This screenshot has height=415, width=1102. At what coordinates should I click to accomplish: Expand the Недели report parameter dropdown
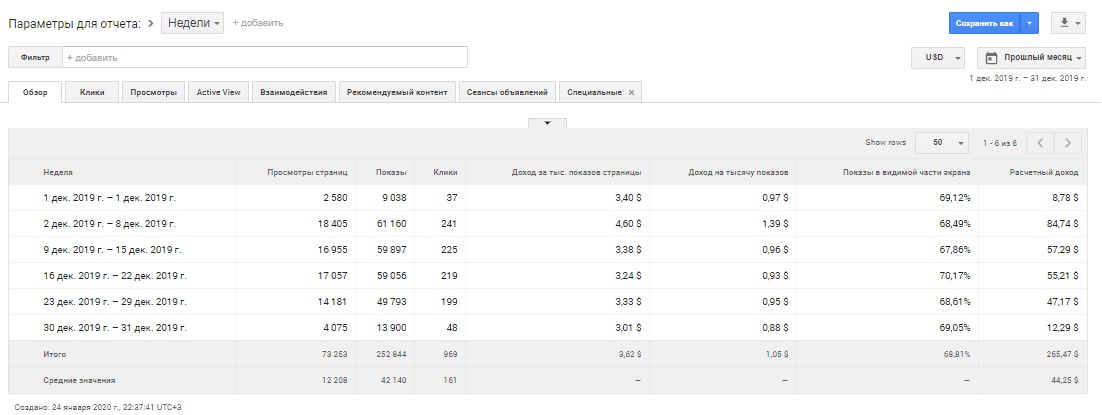coord(192,22)
